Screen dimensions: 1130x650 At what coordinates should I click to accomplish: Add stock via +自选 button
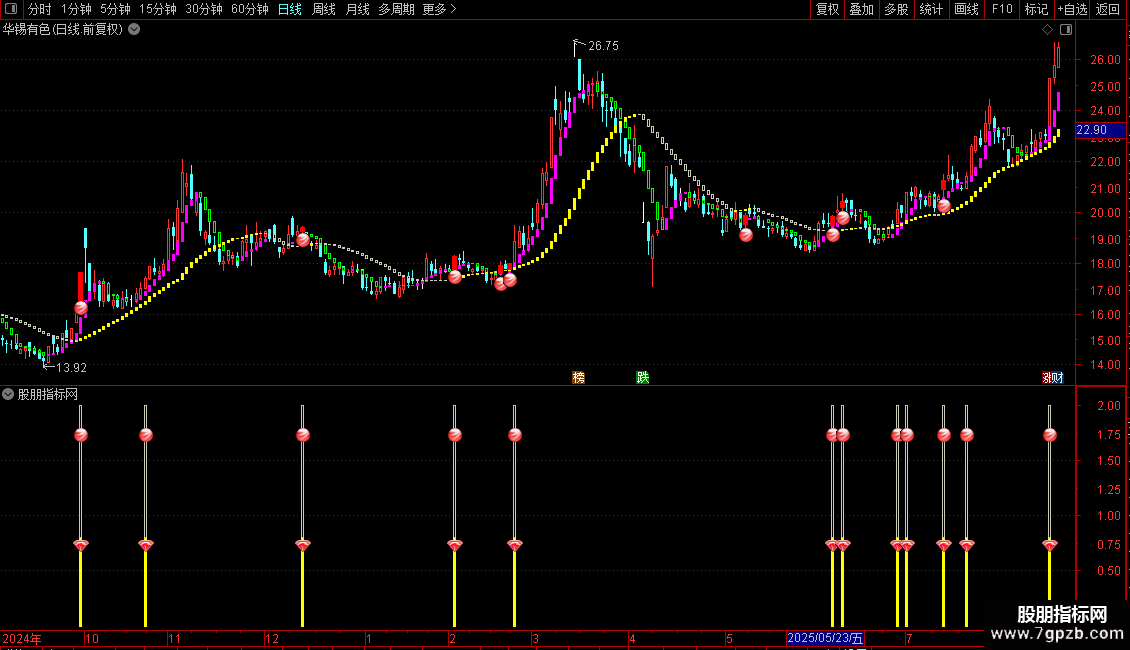coord(1072,9)
